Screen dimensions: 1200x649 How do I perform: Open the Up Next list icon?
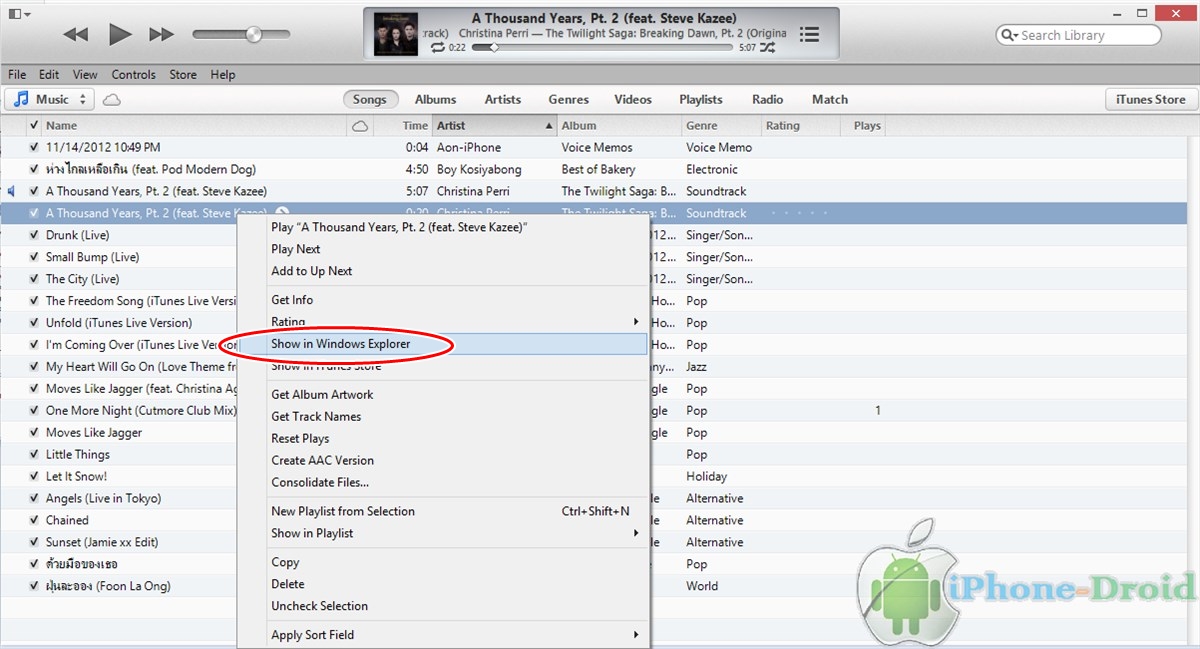810,34
